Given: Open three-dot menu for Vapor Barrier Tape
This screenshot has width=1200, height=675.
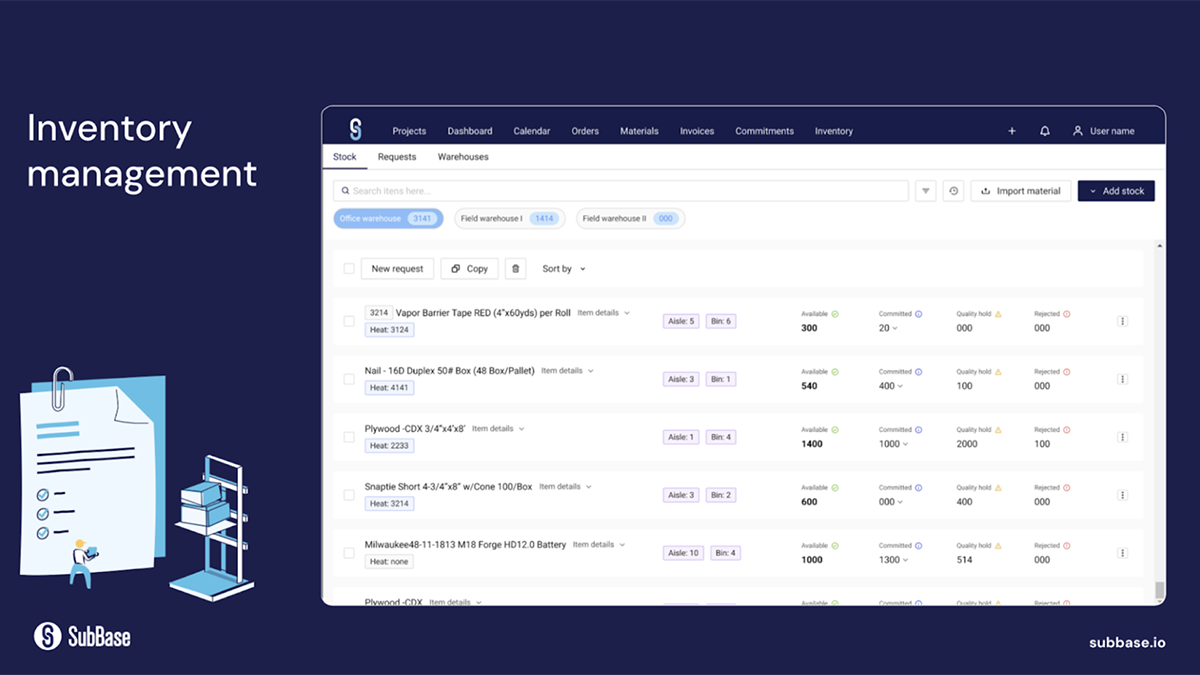Looking at the screenshot, I should [x=1122, y=321].
